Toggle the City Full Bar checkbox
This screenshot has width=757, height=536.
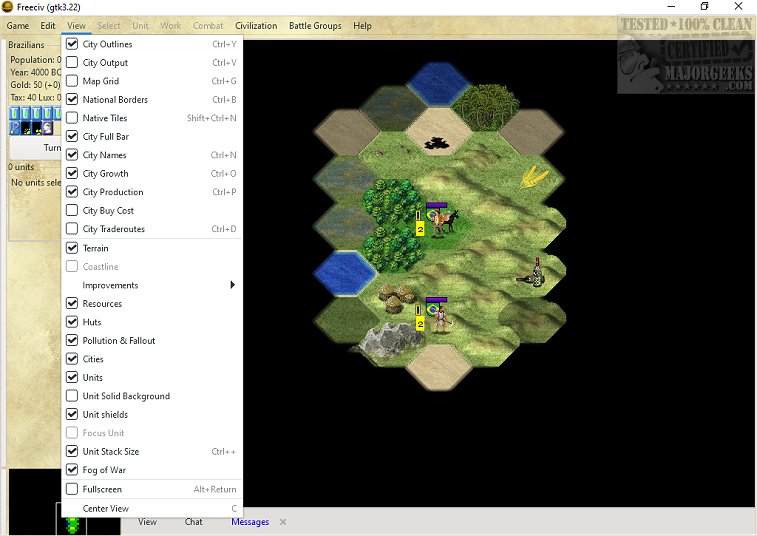click(x=72, y=136)
